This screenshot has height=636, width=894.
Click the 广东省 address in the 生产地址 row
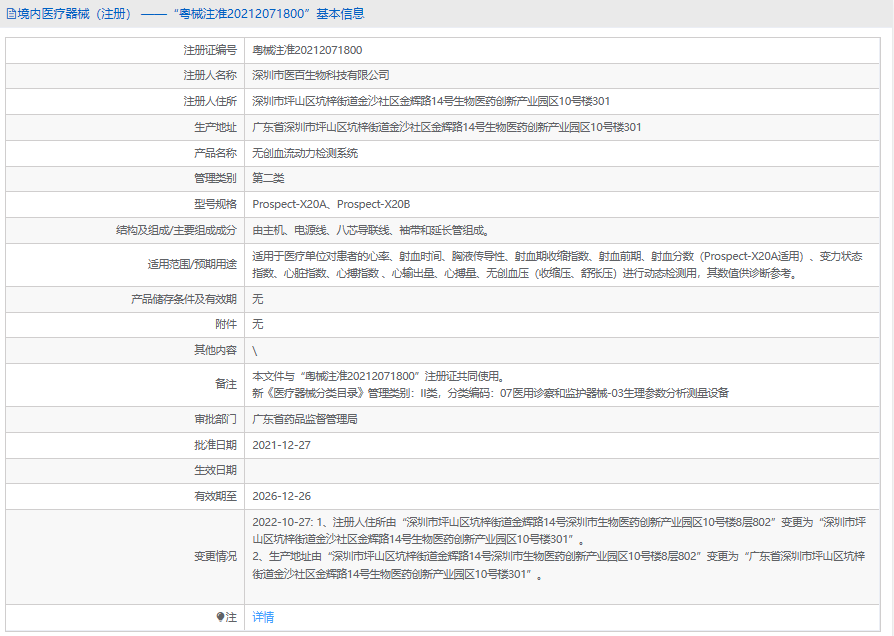(447, 127)
